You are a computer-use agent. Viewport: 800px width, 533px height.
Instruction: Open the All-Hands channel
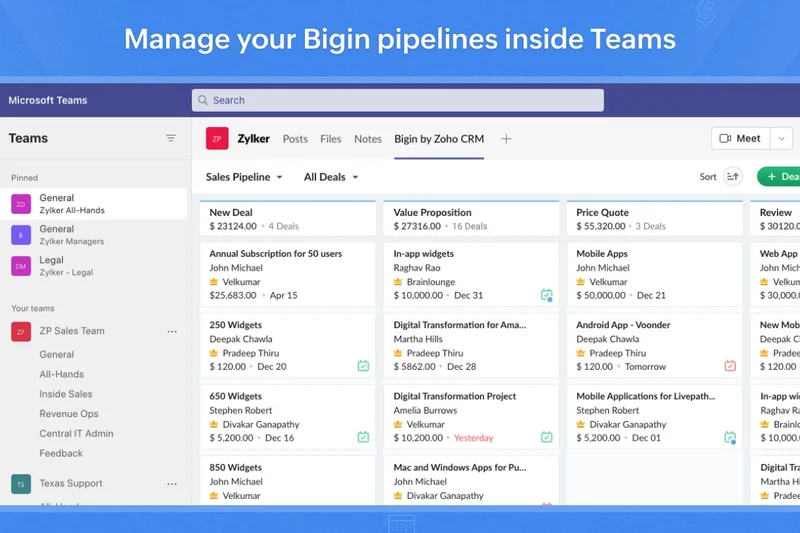pyautogui.click(x=62, y=374)
